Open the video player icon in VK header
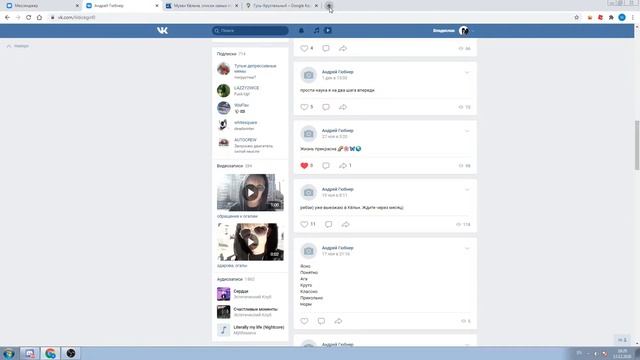640x360 pixels. tap(328, 31)
